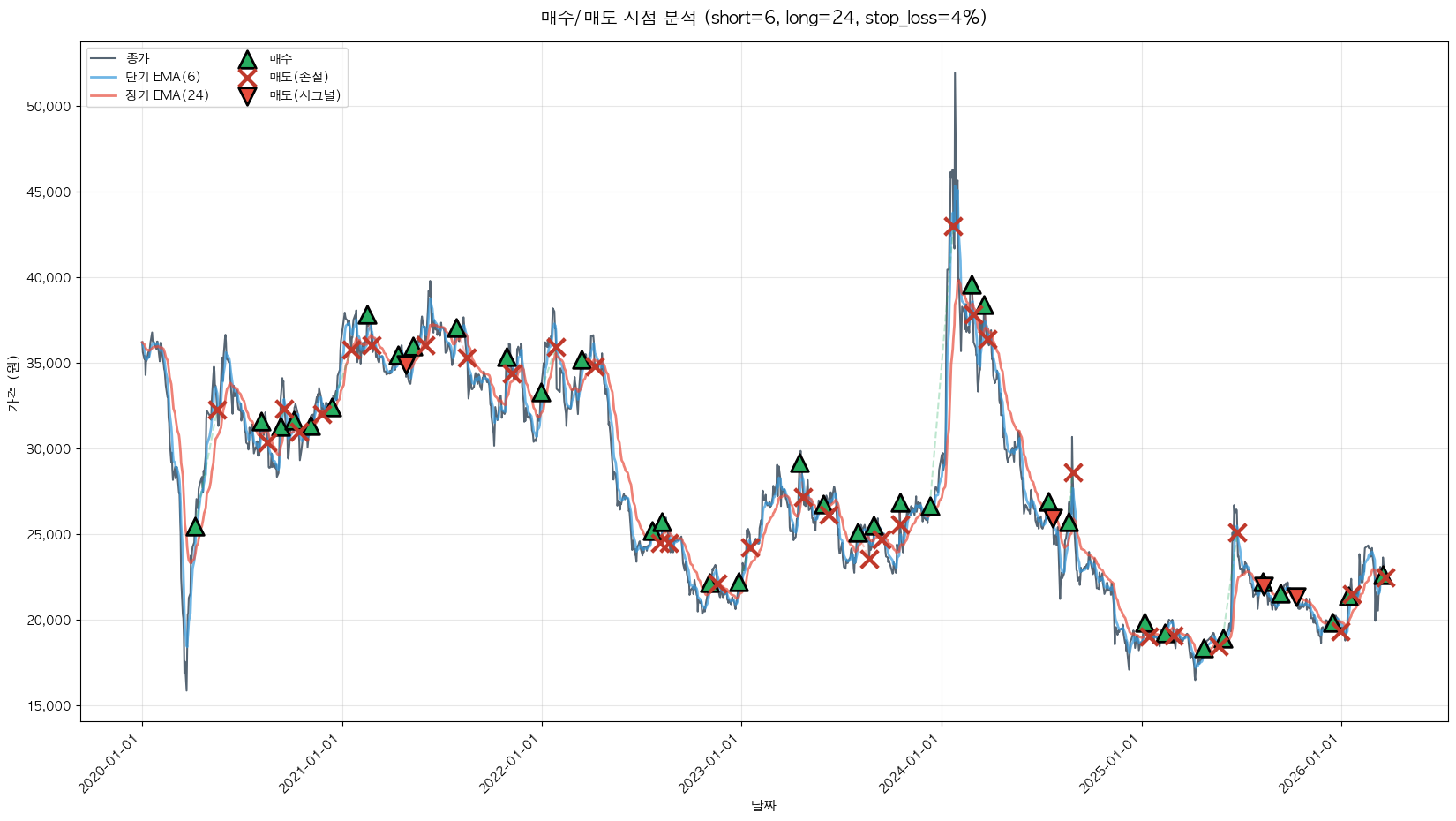
Task: Click the red 매도(손절) X legend icon
Action: tap(247, 77)
